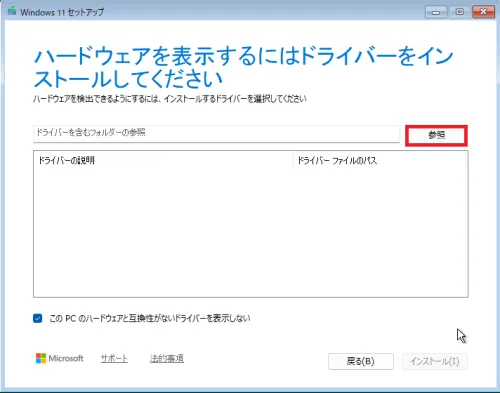Click the 参照 browse button
Viewport: 500px width, 393px height.
click(x=436, y=135)
